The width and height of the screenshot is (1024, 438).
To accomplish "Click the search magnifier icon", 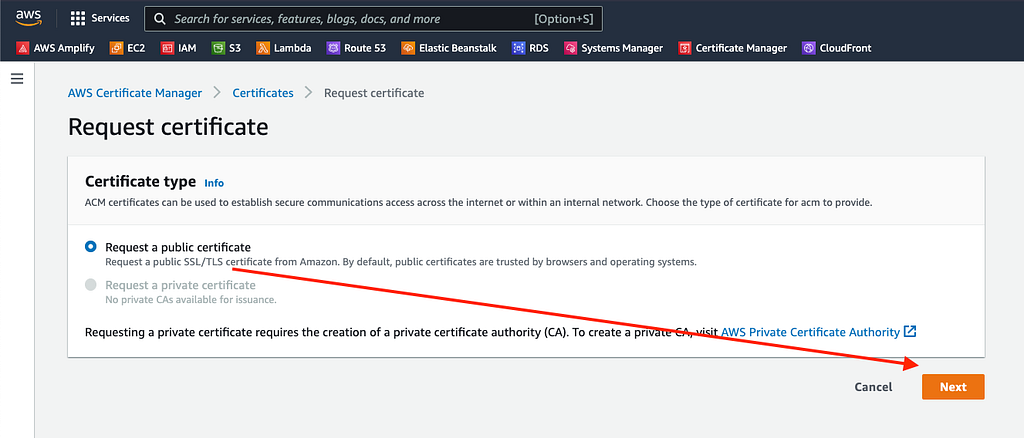I will click(x=159, y=19).
